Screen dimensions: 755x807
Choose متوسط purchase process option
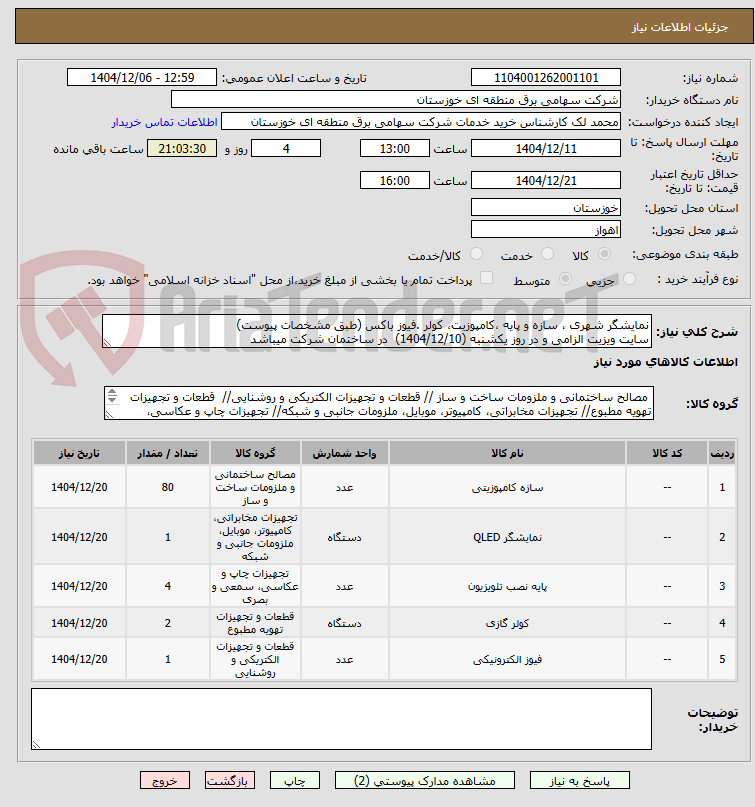[x=565, y=279]
